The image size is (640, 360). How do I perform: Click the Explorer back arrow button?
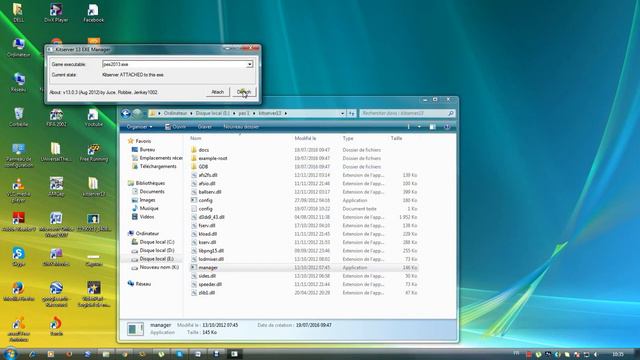pyautogui.click(x=126, y=113)
